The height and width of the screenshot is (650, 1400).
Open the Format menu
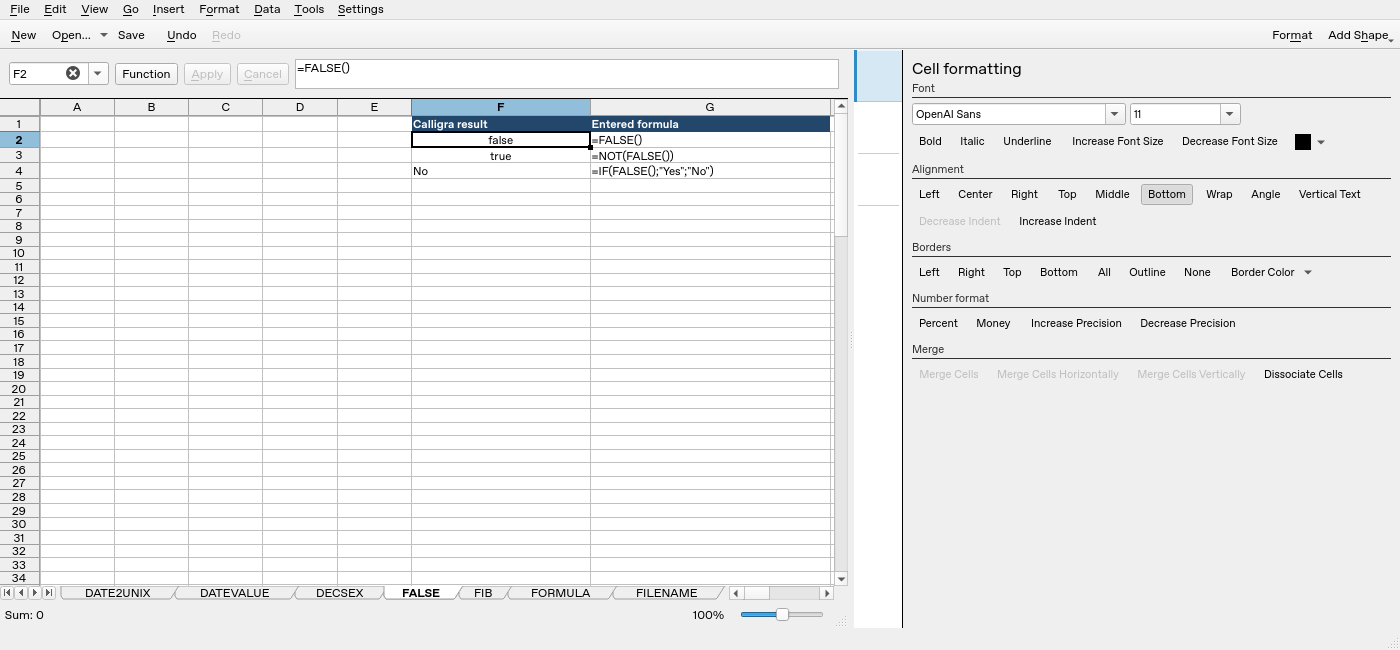218,9
